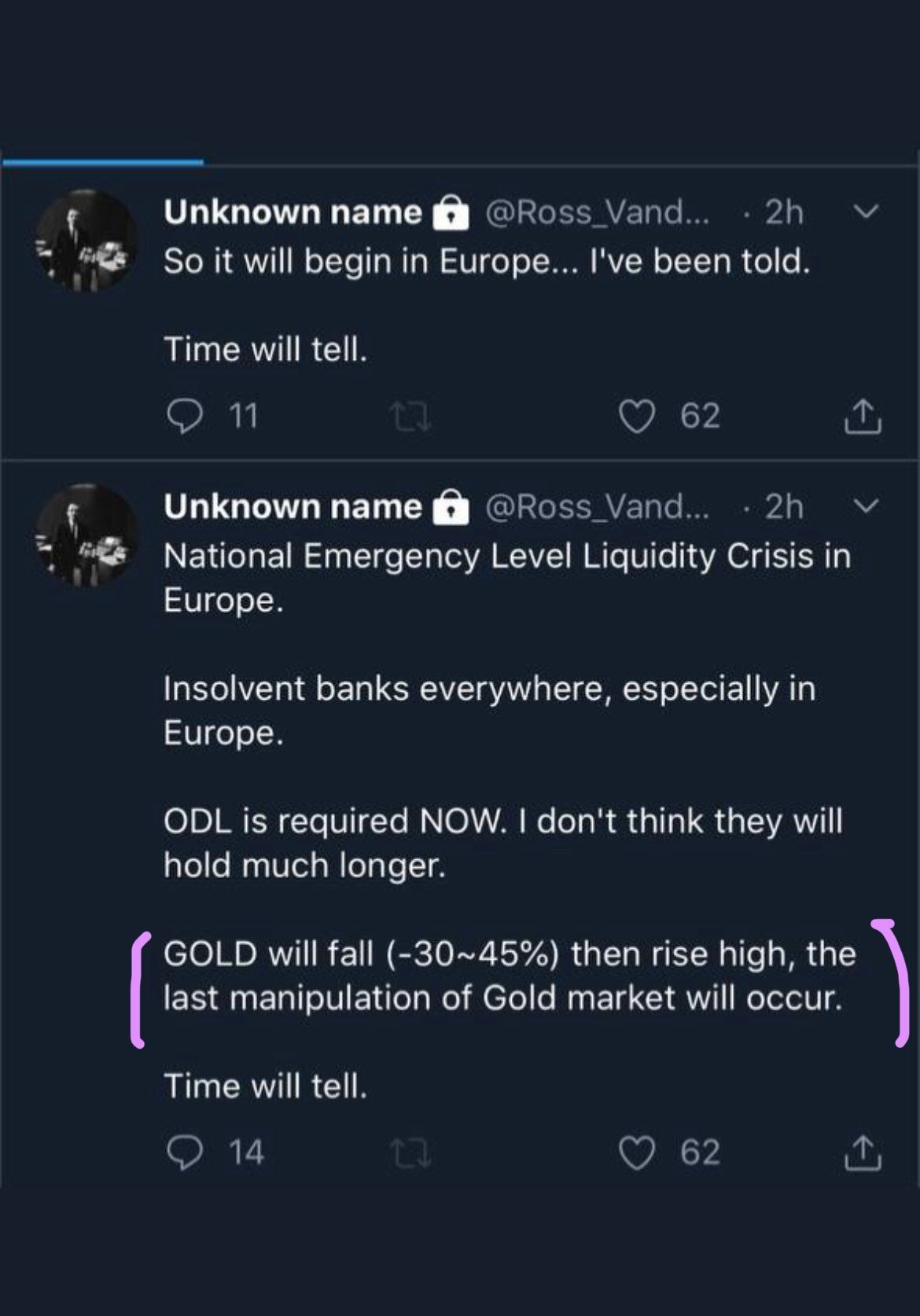Reply to the 'begin in Europe' tweet
The image size is (920, 1316).
coord(186,416)
